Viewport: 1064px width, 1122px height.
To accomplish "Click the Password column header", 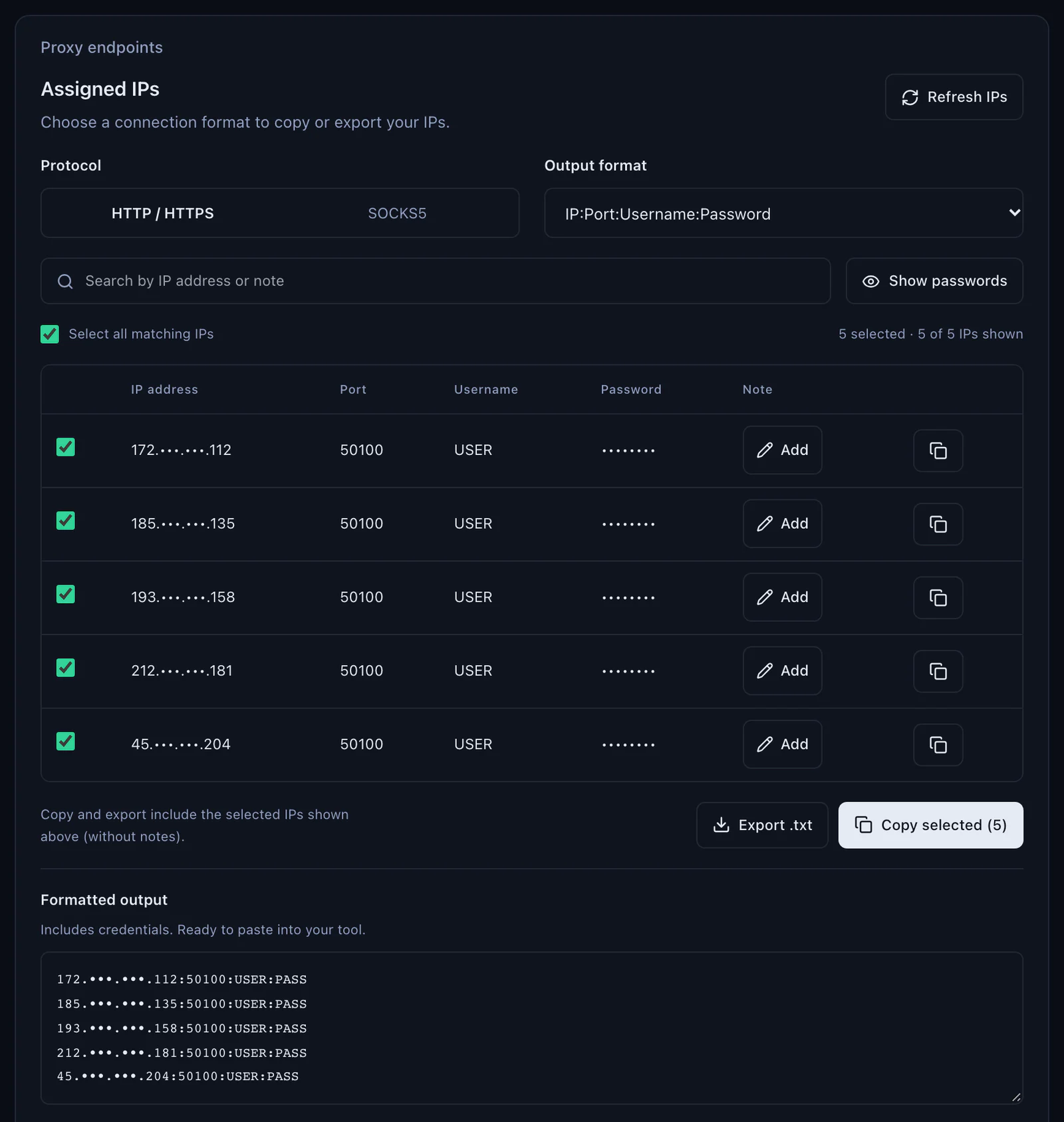I will [631, 390].
